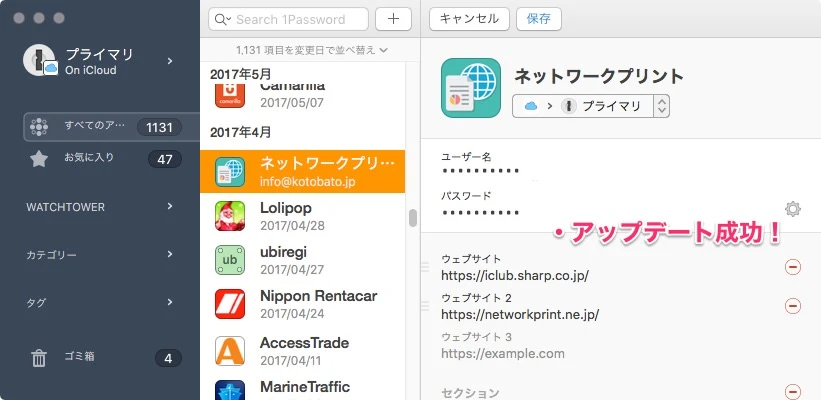This screenshot has height=400, width=821.
Task: Open the trash (ゴミ箱) icon
Action: pyautogui.click(x=39, y=358)
